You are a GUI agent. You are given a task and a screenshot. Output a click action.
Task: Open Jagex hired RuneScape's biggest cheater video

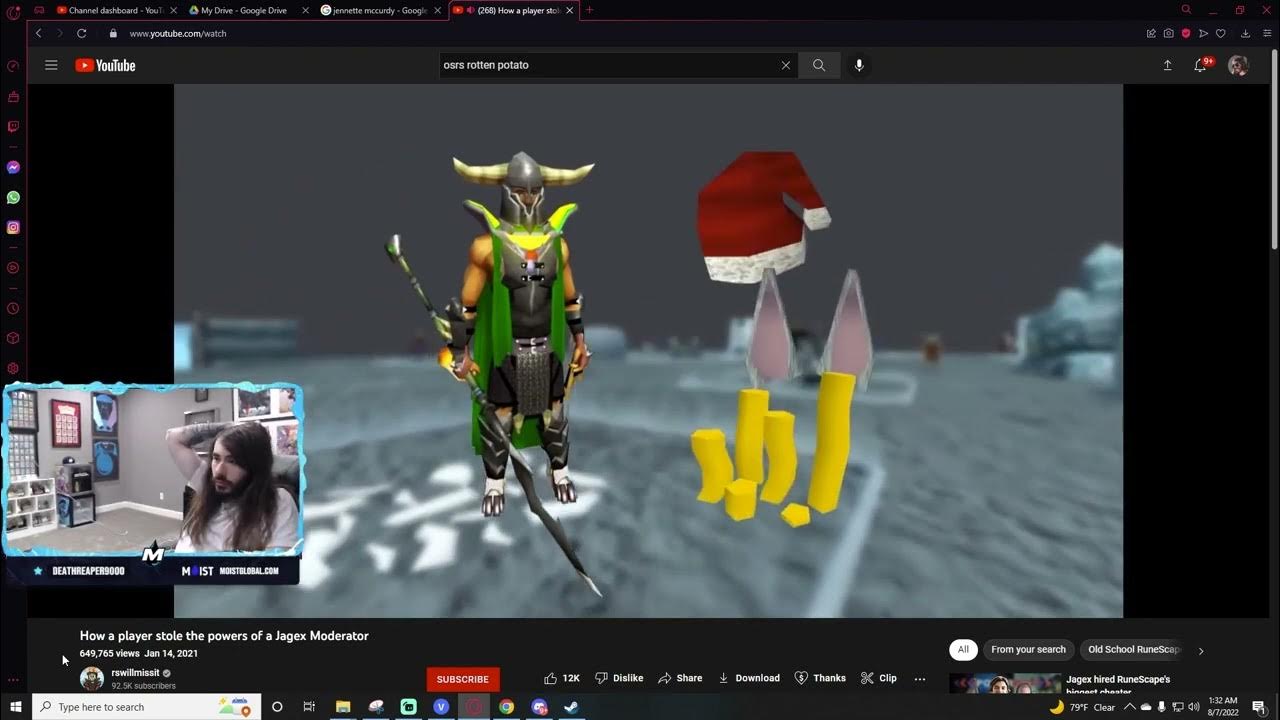pyautogui.click(x=1118, y=685)
